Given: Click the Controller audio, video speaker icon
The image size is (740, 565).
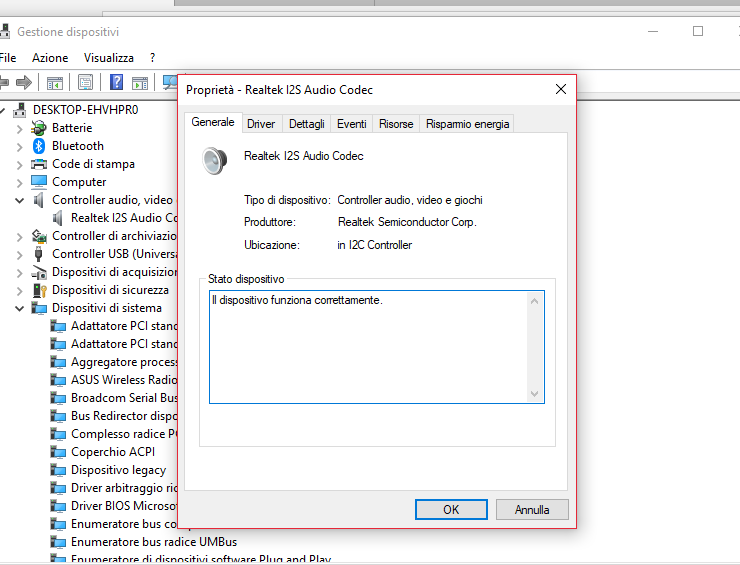Looking at the screenshot, I should (x=39, y=200).
